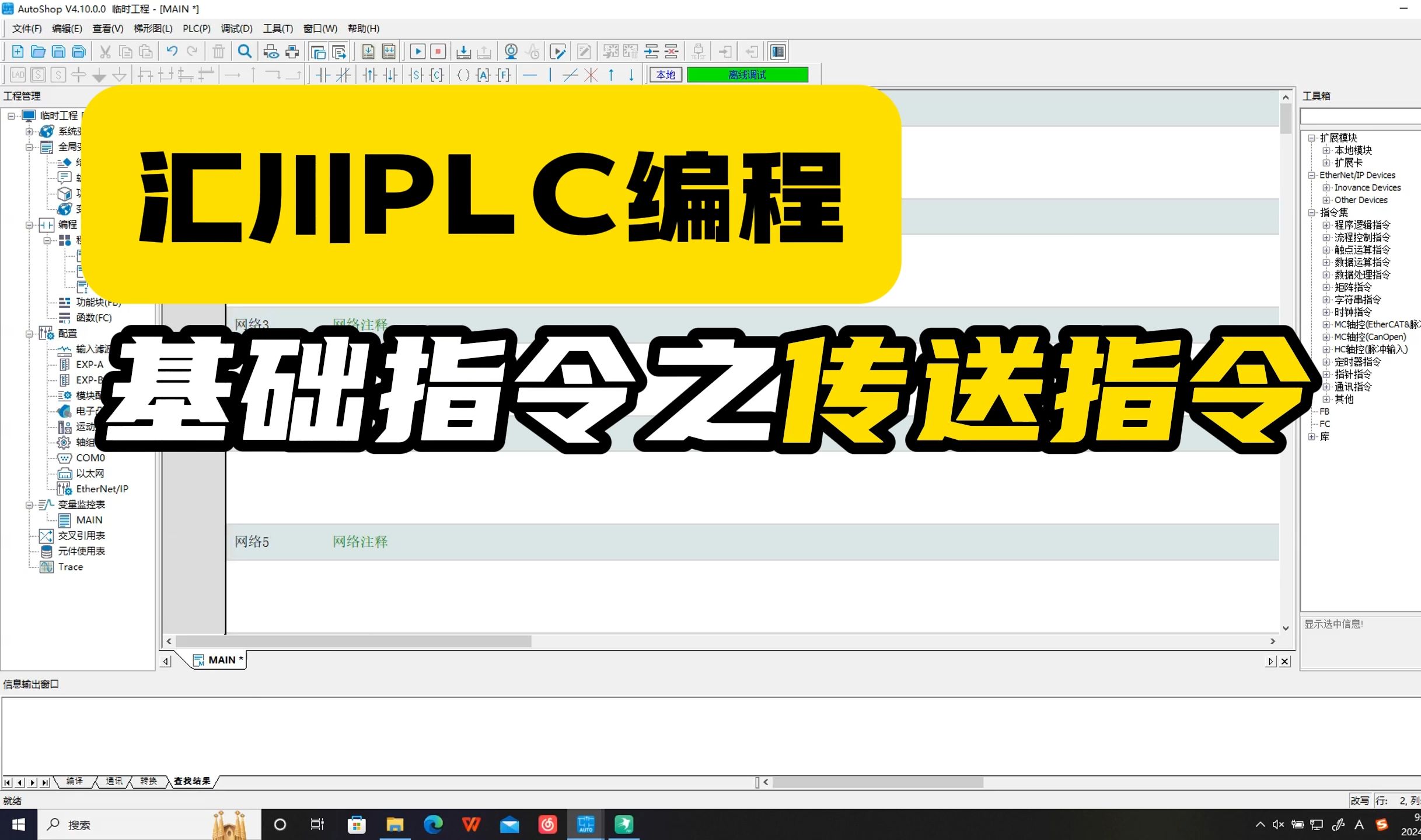Click the 本地 button on the toolbar
Viewport: 1421px width, 840px height.
click(664, 75)
